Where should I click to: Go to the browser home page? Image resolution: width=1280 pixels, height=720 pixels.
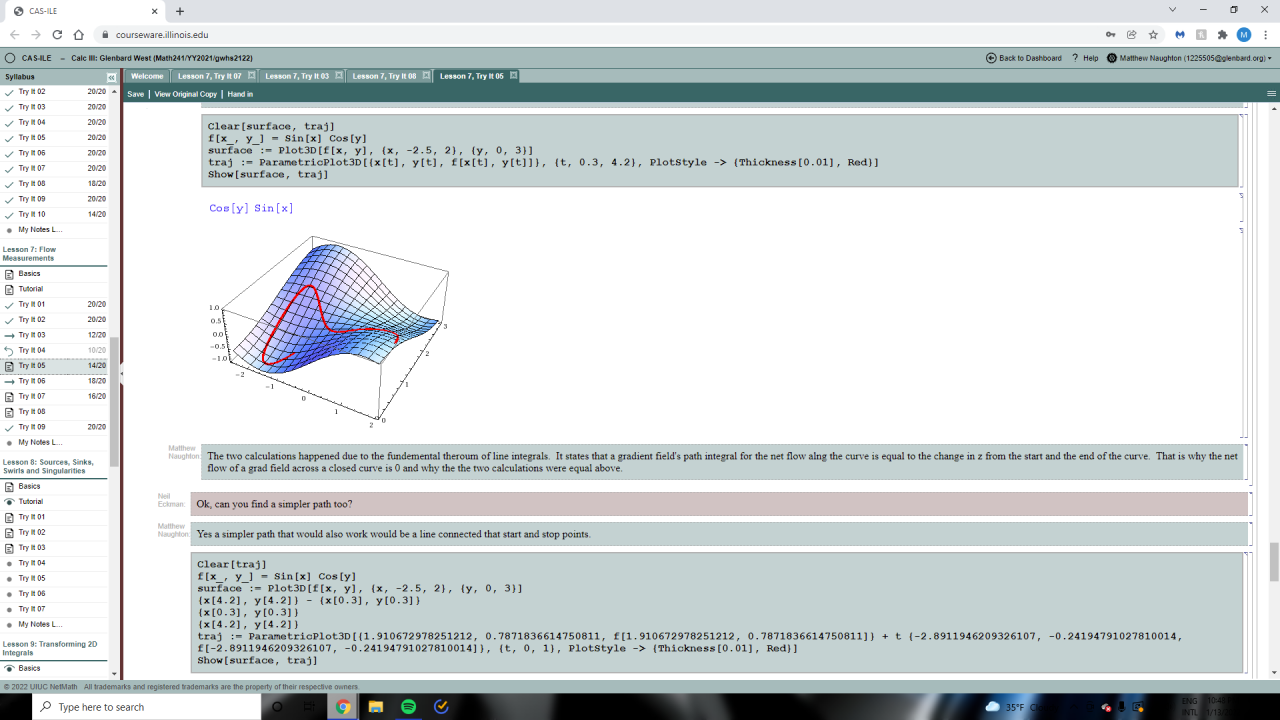pos(78,35)
